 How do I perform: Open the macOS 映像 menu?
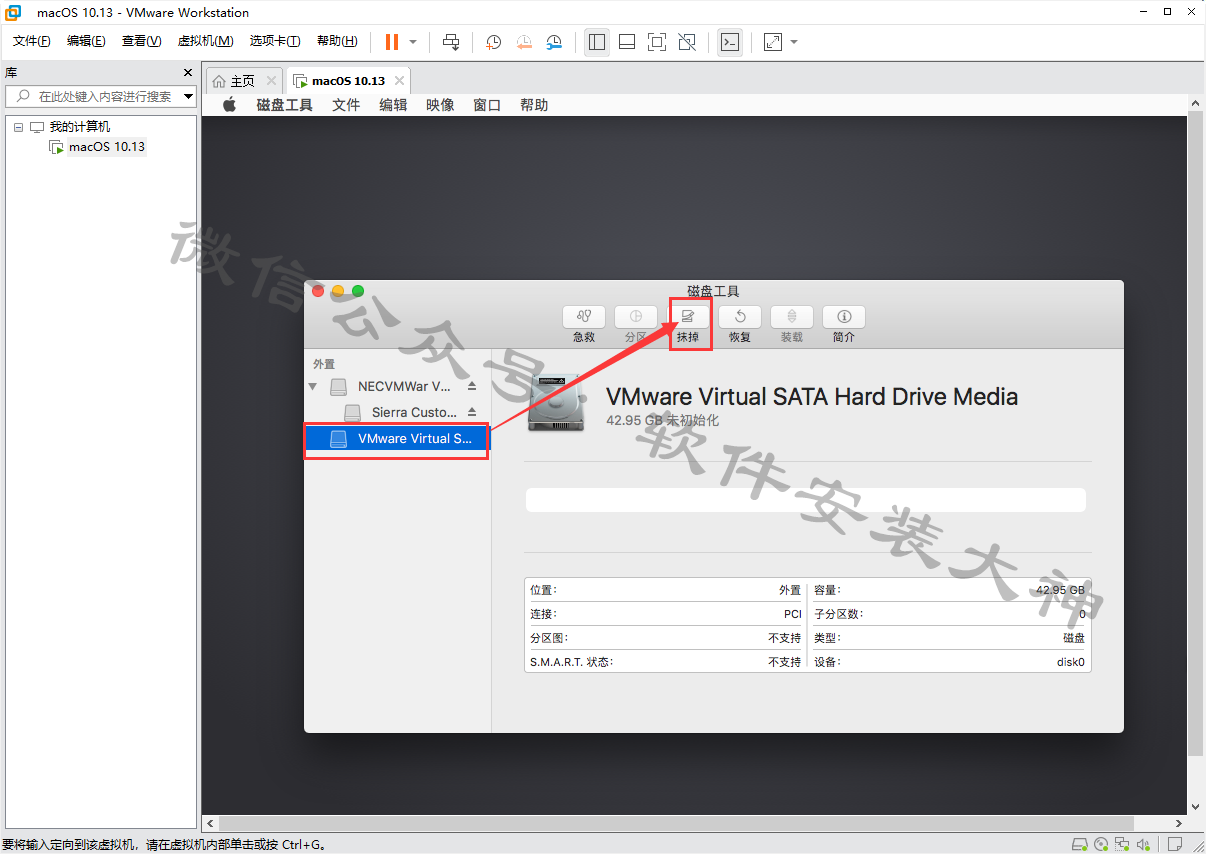coord(440,105)
